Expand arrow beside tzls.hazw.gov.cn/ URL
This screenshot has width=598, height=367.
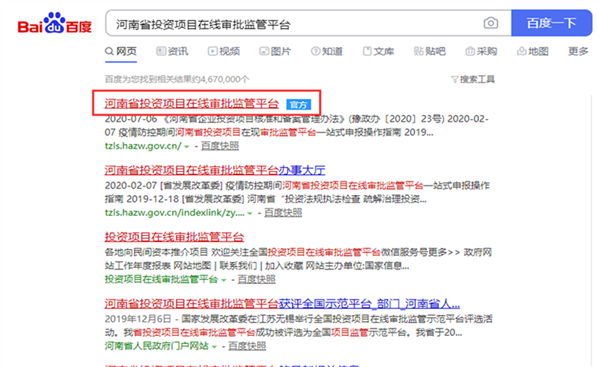coord(187,146)
